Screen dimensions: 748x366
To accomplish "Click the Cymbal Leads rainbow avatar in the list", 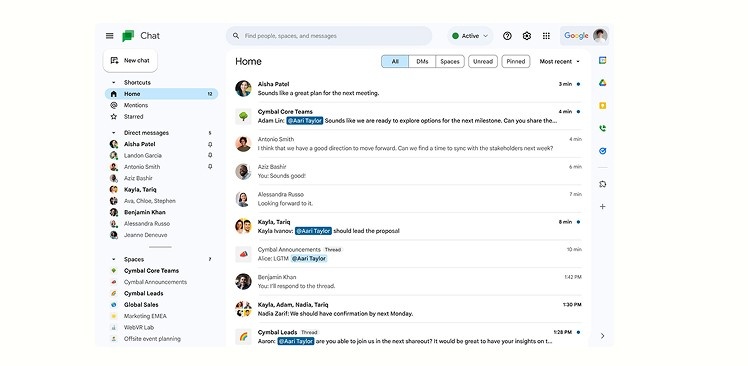I will pos(243,336).
